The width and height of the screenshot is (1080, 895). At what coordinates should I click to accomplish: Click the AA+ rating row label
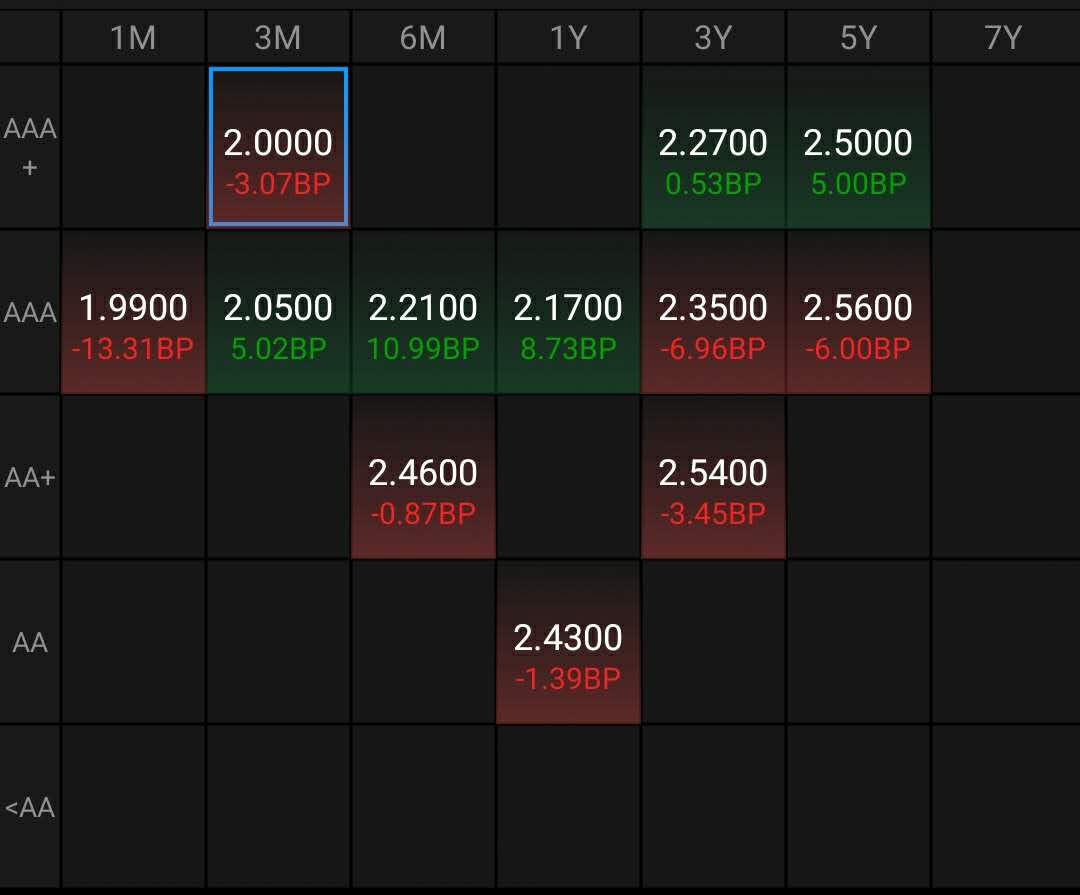(30, 478)
